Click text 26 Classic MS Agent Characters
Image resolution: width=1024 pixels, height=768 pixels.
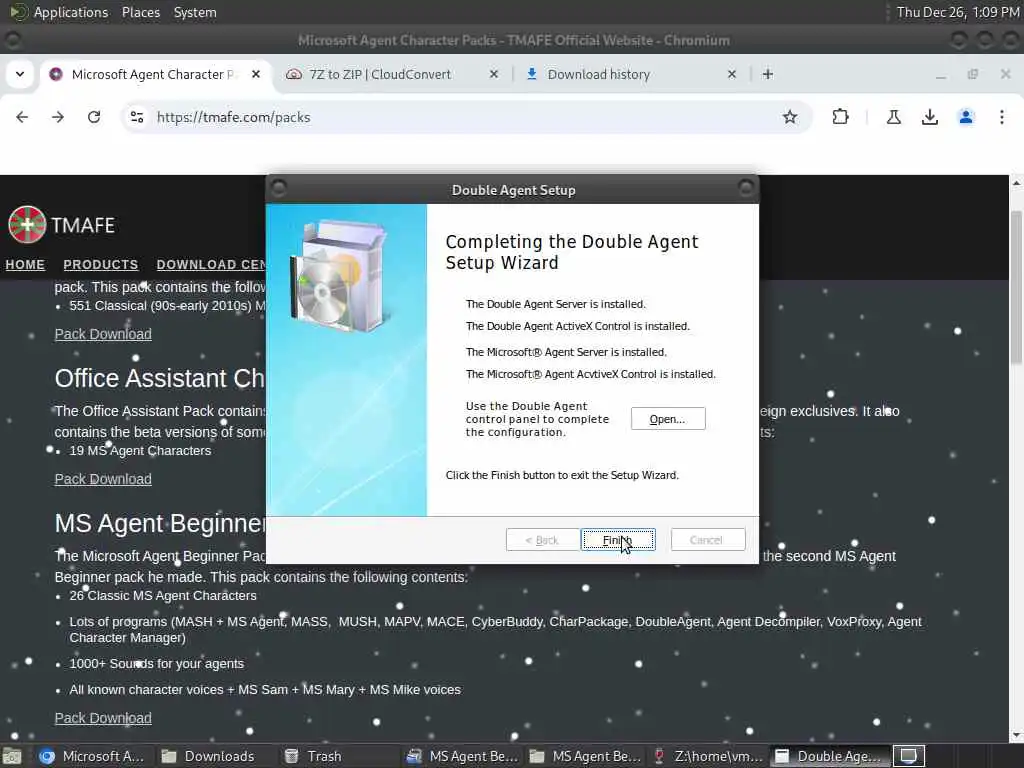coord(163,596)
